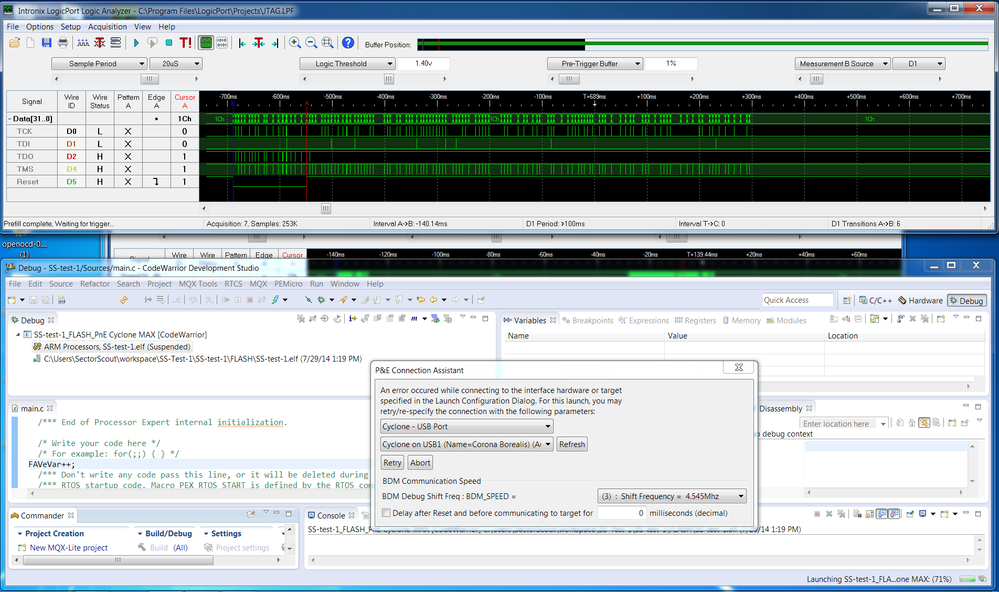The image size is (999, 592).
Task: Zoom in on LogicPort waveform
Action: (x=295, y=43)
